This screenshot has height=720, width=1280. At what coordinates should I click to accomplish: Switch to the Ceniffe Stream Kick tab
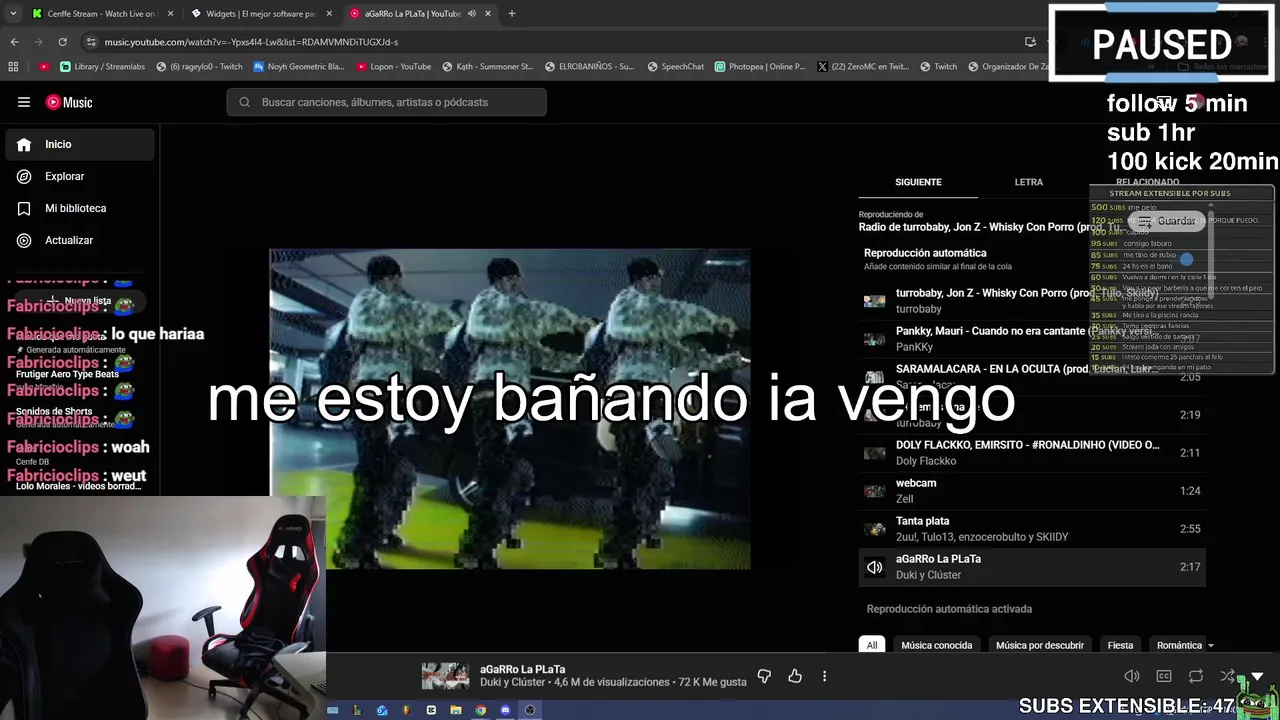(x=102, y=14)
